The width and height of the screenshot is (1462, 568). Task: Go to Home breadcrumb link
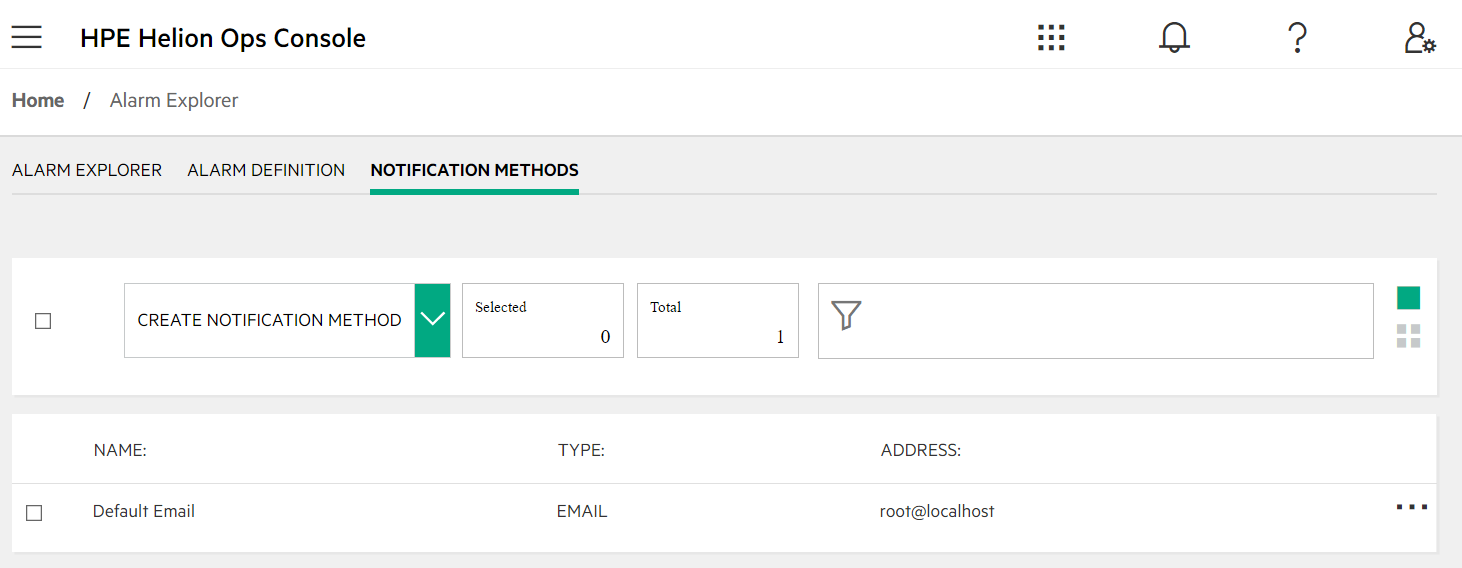(38, 100)
